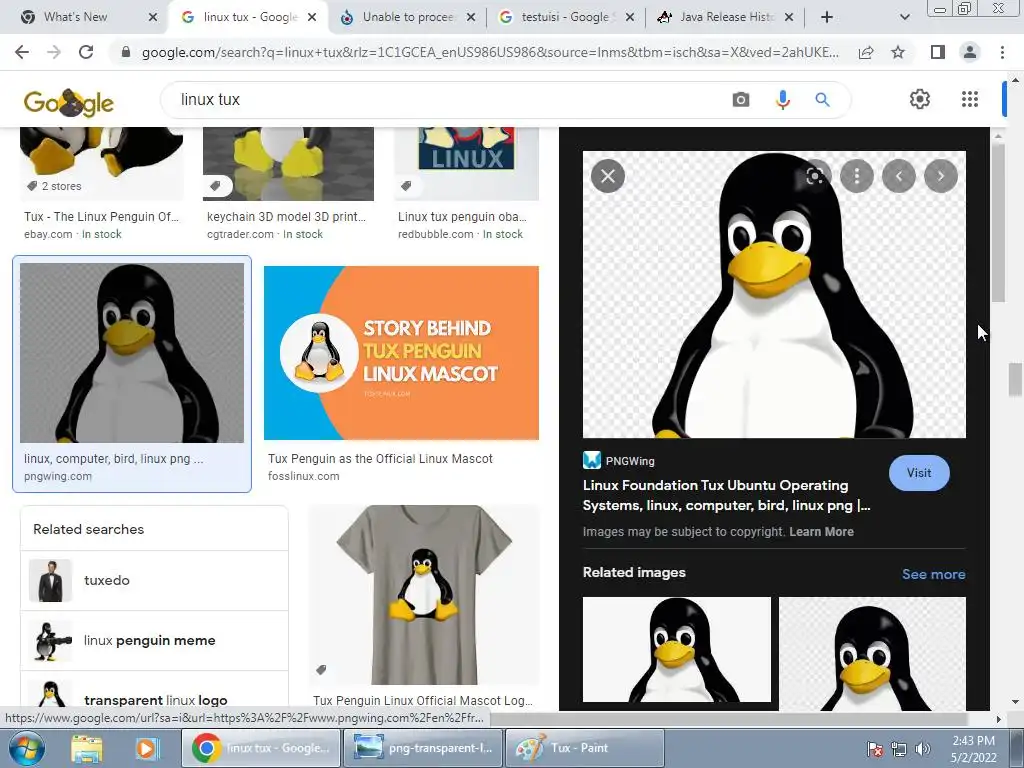Image resolution: width=1024 pixels, height=768 pixels.
Task: Open Chrome side panel icon
Action: click(938, 52)
